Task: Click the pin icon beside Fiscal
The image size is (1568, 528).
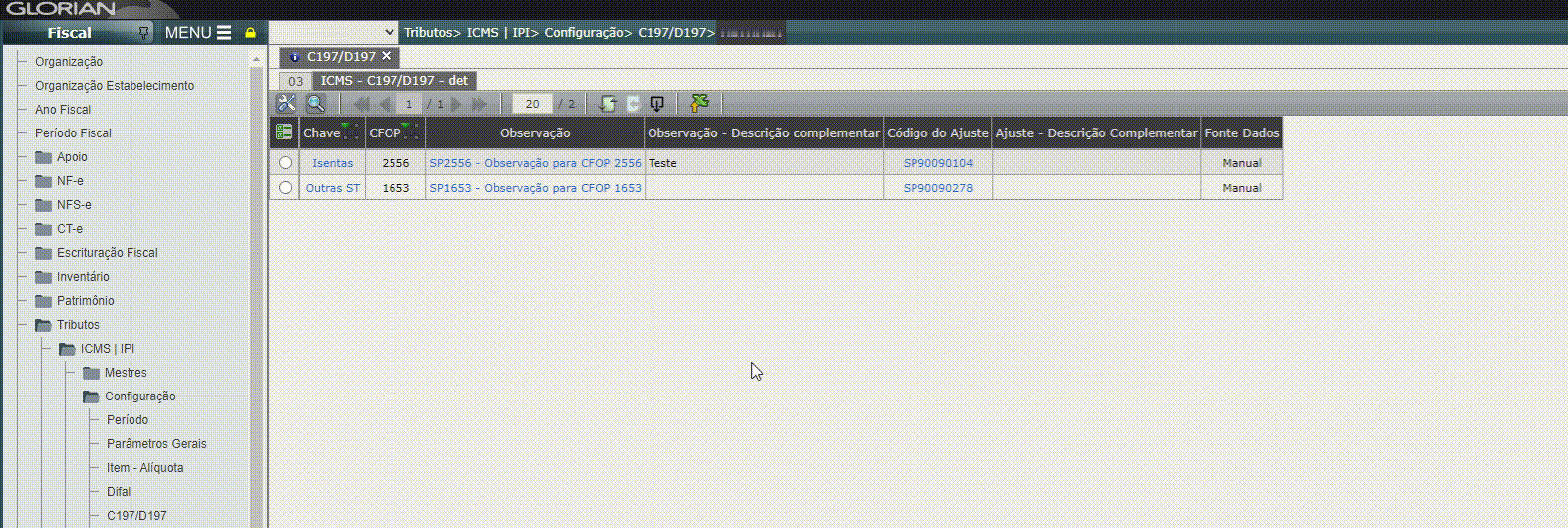Action: coord(144,33)
